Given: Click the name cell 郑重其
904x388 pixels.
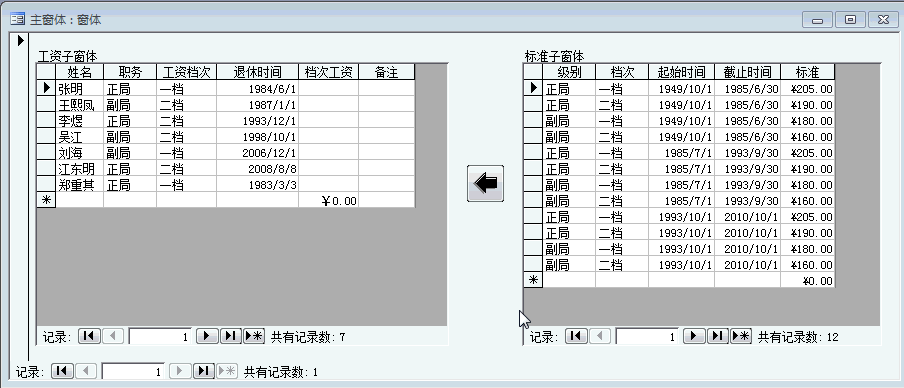Looking at the screenshot, I should tap(80, 184).
